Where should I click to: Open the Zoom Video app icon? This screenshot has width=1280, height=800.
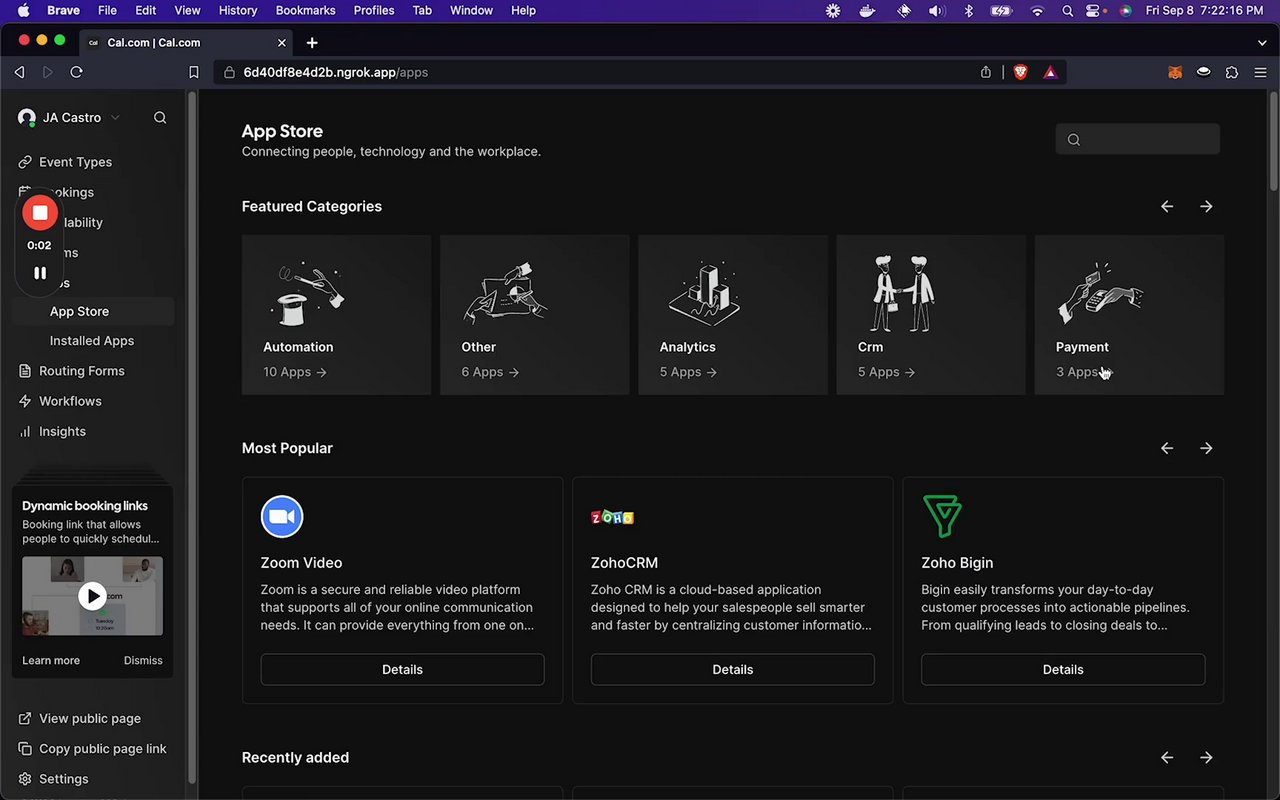[282, 517]
